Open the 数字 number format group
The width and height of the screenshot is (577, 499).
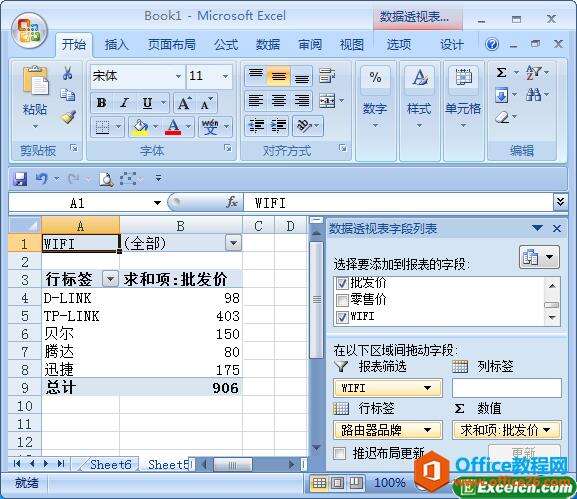pos(375,110)
